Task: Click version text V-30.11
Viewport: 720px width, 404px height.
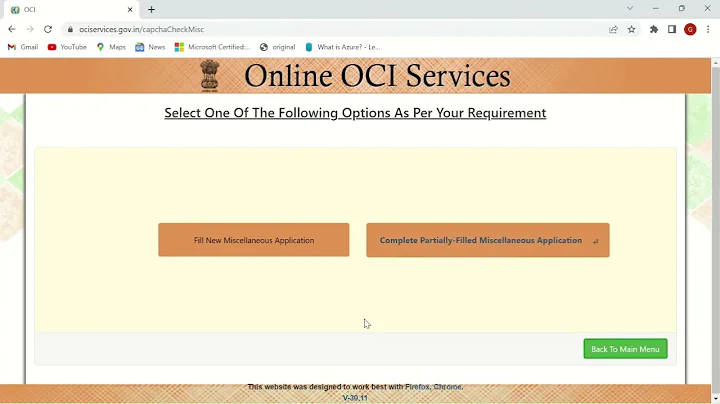Action: tap(355, 398)
